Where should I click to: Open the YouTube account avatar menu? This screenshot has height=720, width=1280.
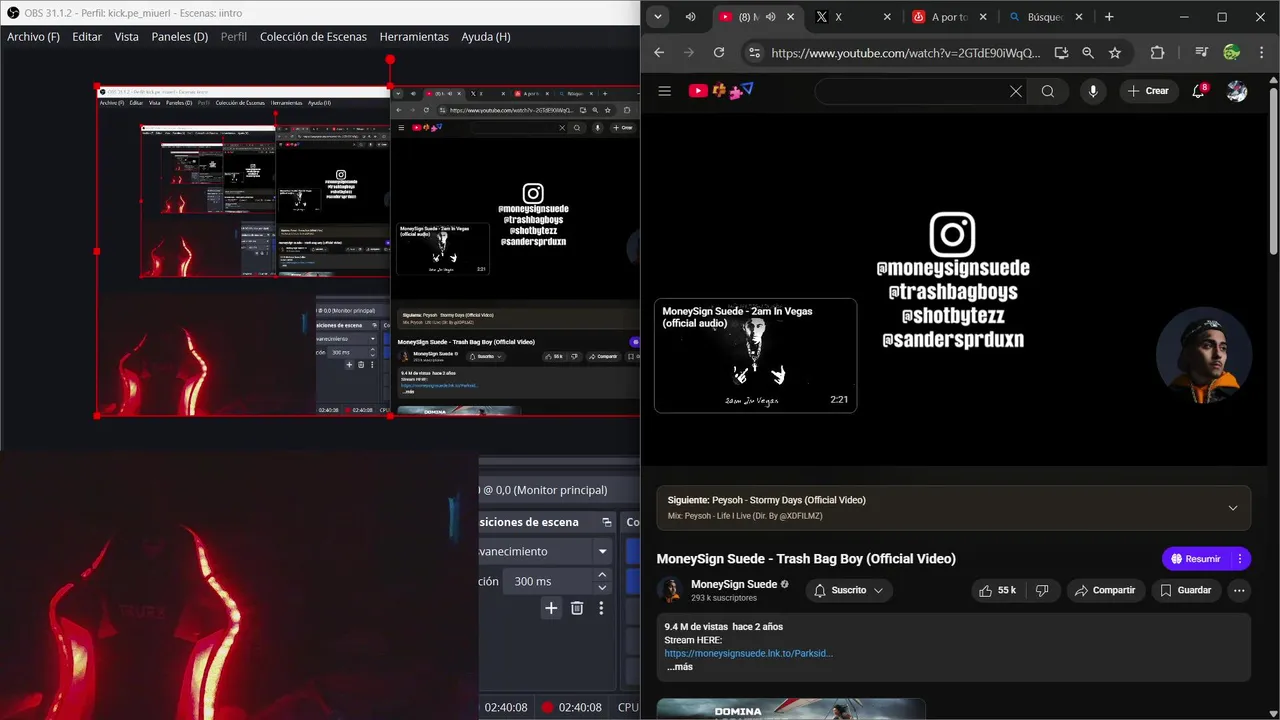point(1237,91)
